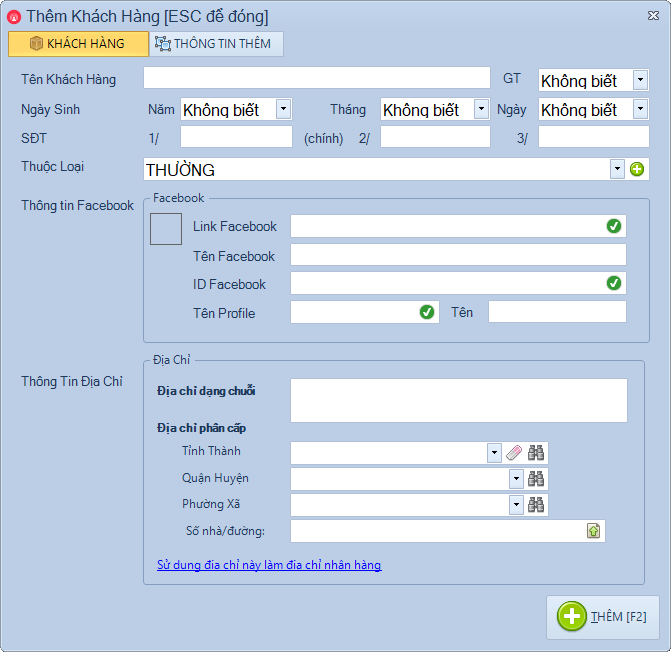Screen dimensions: 671x652
Task: Focus the Địa chỉ dạng chuỗi text area
Action: coord(459,400)
